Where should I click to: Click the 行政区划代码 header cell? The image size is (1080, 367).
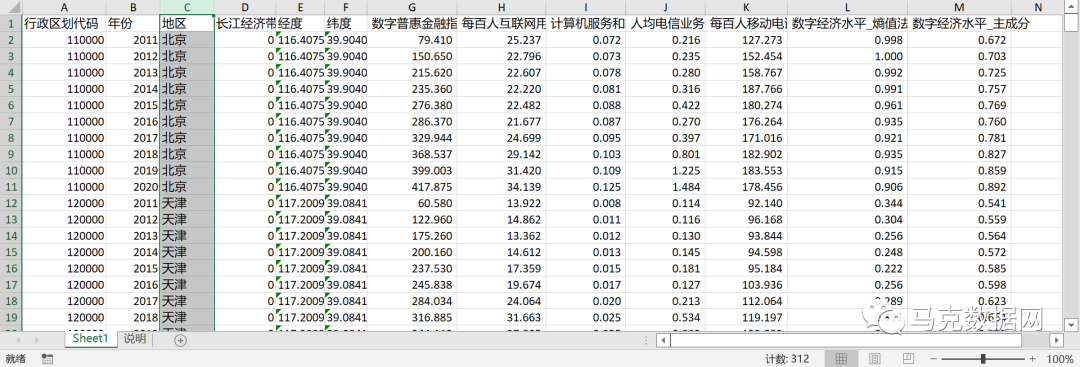(x=64, y=23)
